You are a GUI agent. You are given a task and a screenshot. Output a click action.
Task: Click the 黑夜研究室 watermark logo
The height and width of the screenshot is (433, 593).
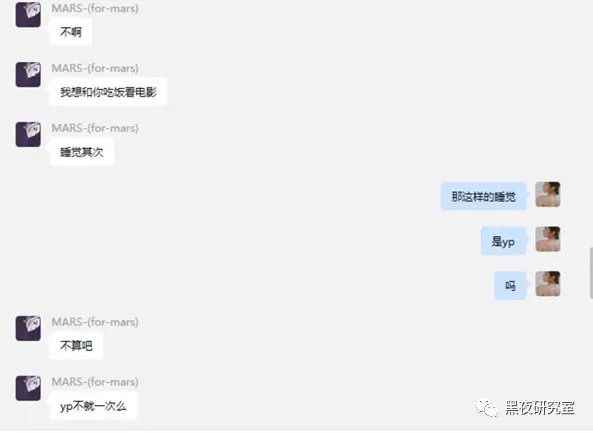pyautogui.click(x=486, y=408)
